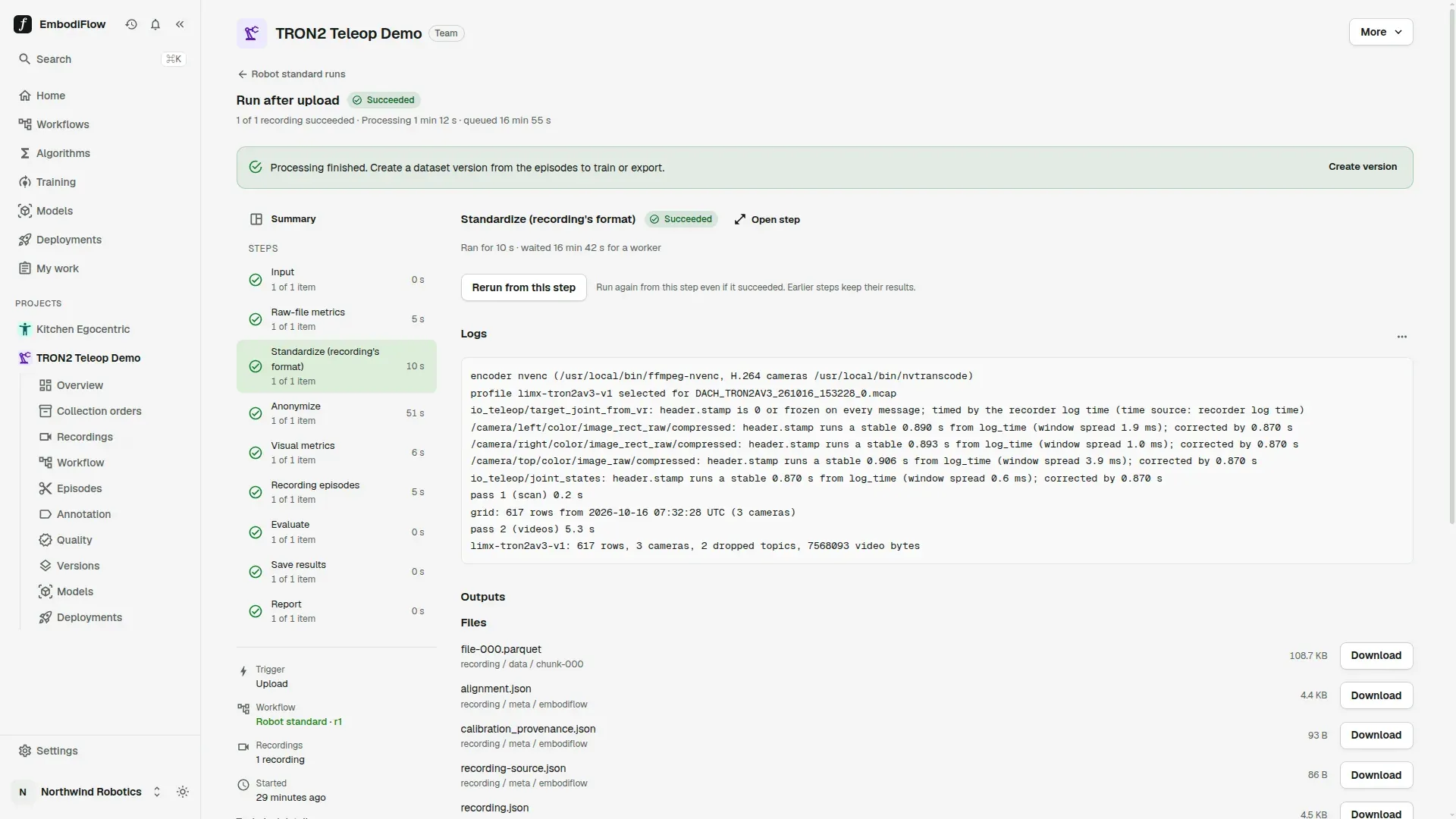The width and height of the screenshot is (1456, 819).
Task: Open Algorithms in sidebar
Action: (100, 153)
